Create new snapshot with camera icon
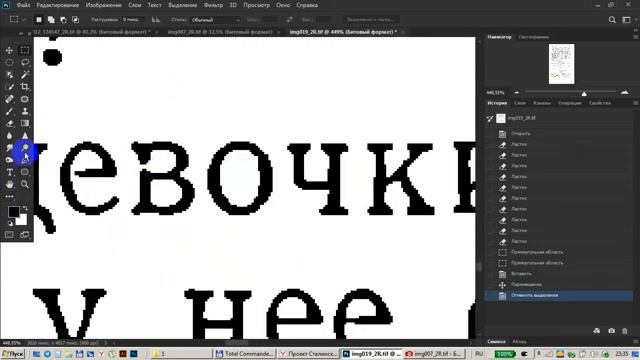The height and width of the screenshot is (360, 640). (611, 331)
